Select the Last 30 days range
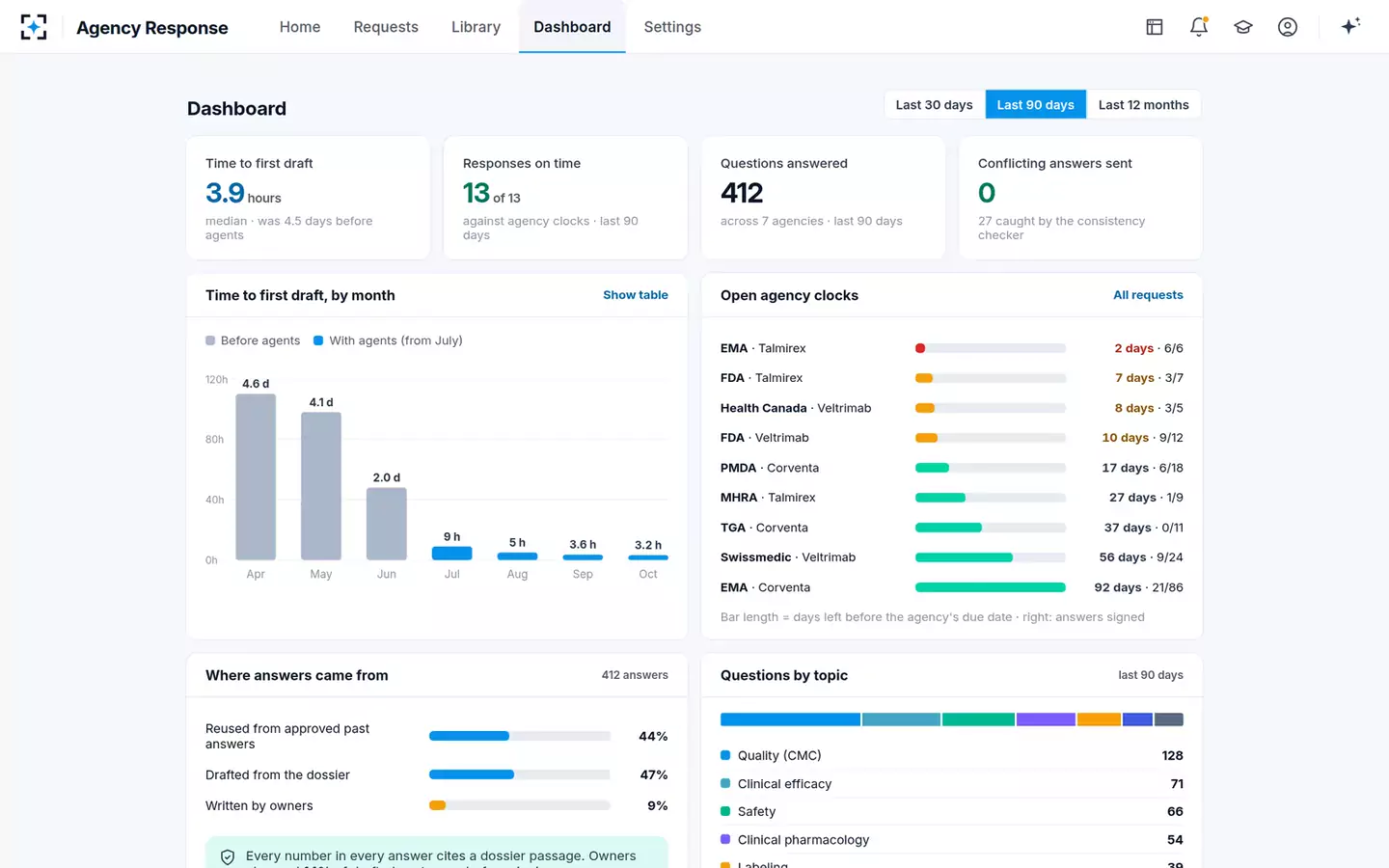The width and height of the screenshot is (1389, 868). click(934, 105)
